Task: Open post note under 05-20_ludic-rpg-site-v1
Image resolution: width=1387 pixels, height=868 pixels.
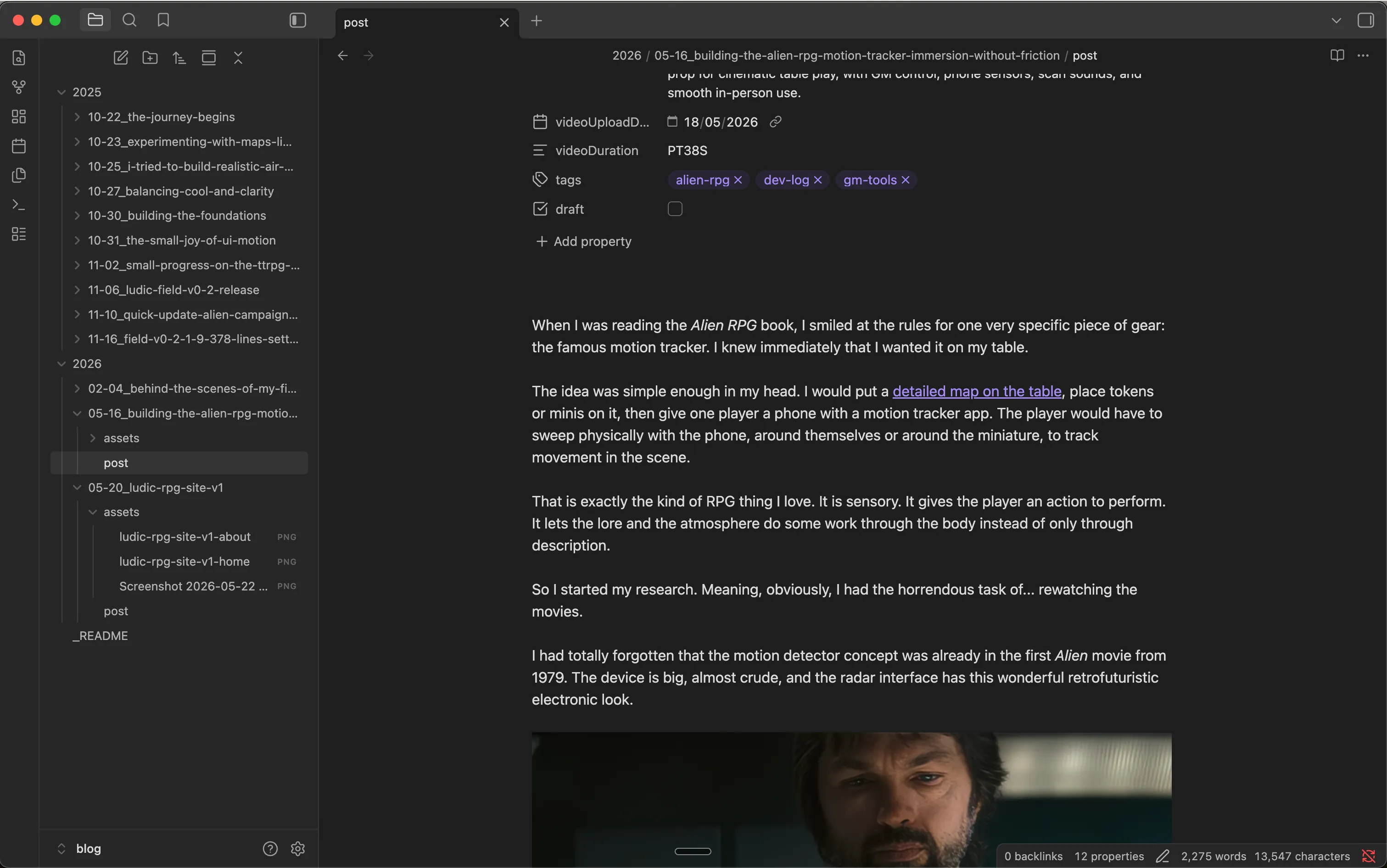Action: point(116,611)
